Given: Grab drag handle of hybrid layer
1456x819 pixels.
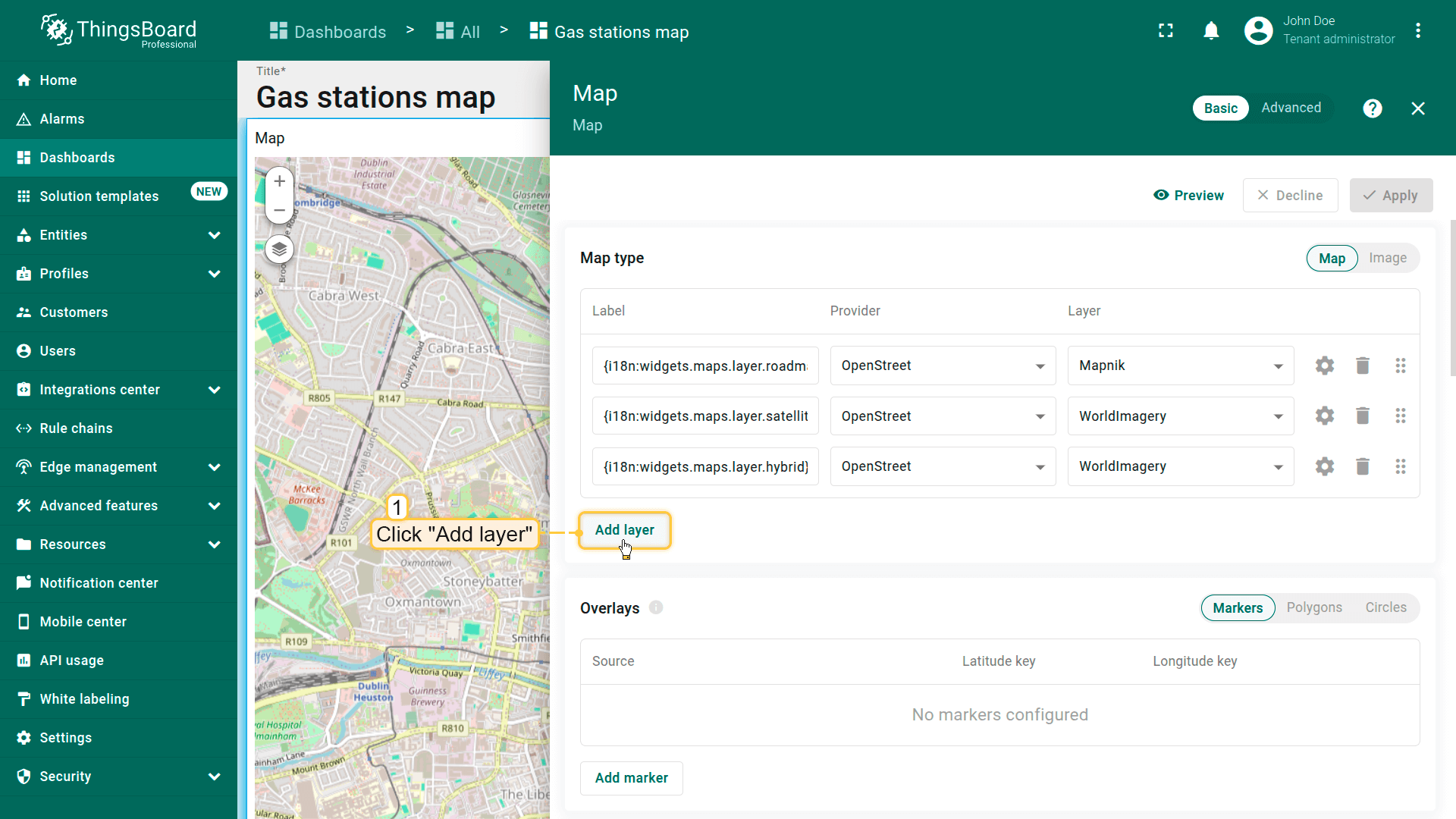Looking at the screenshot, I should click(x=1400, y=466).
